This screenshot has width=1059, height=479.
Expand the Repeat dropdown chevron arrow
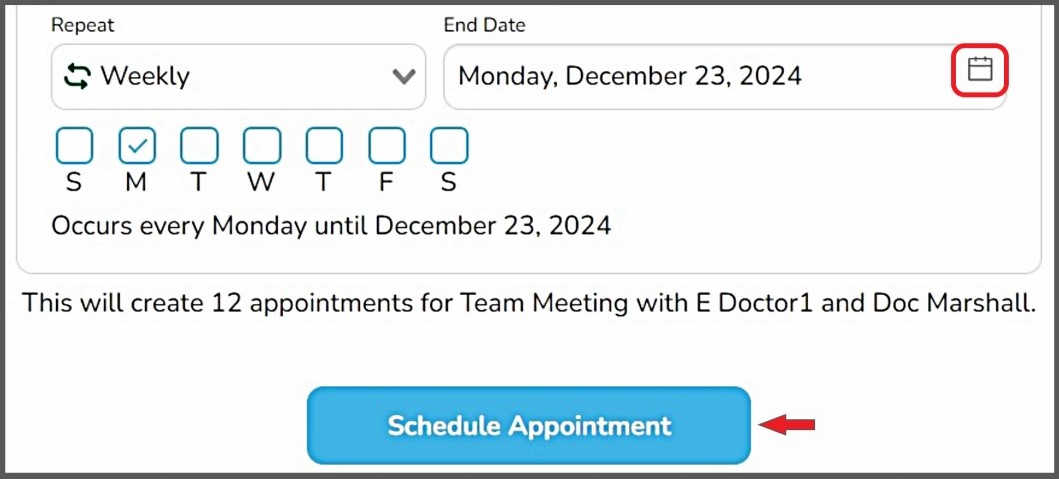point(404,76)
